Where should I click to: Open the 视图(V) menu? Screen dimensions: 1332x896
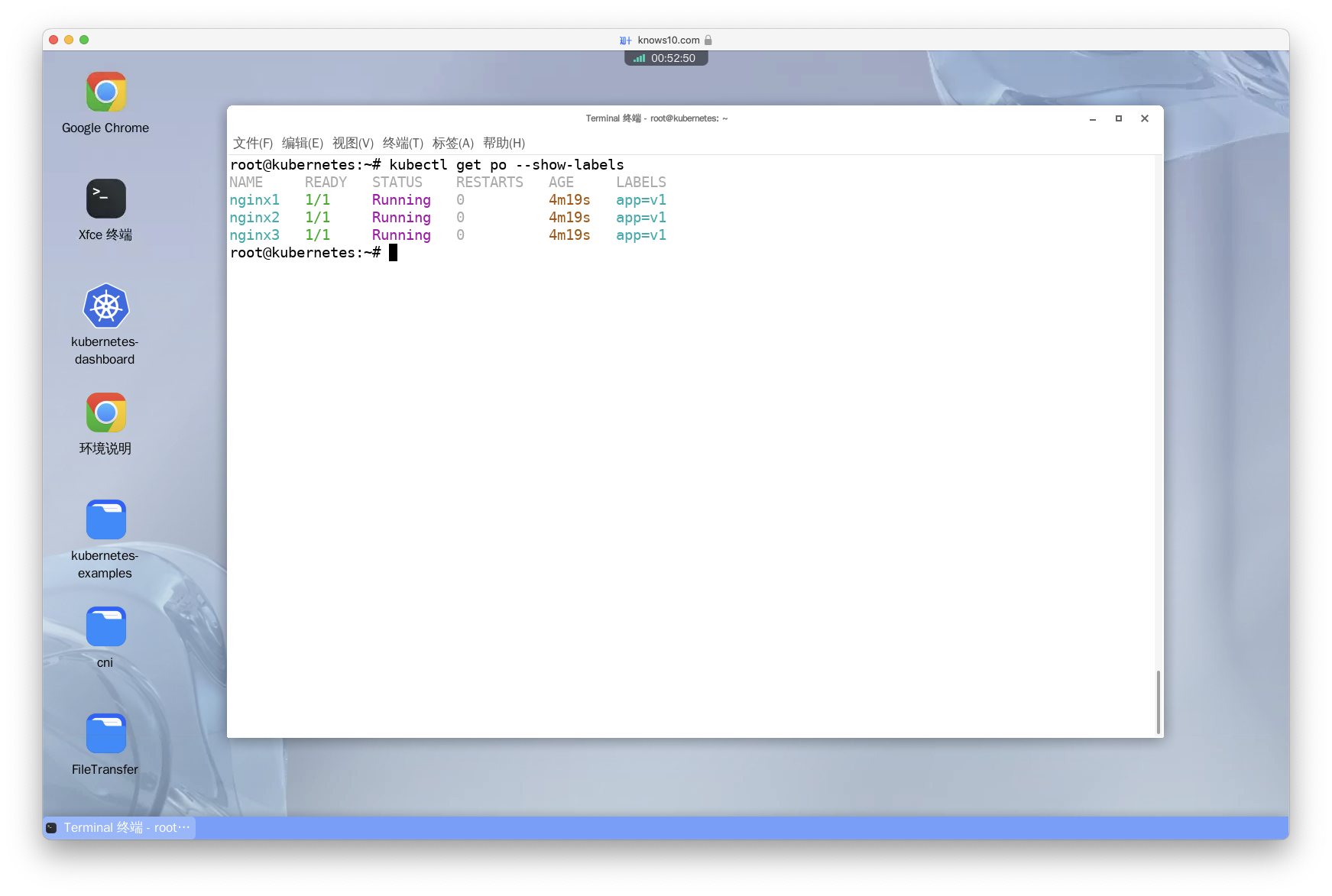tap(353, 143)
